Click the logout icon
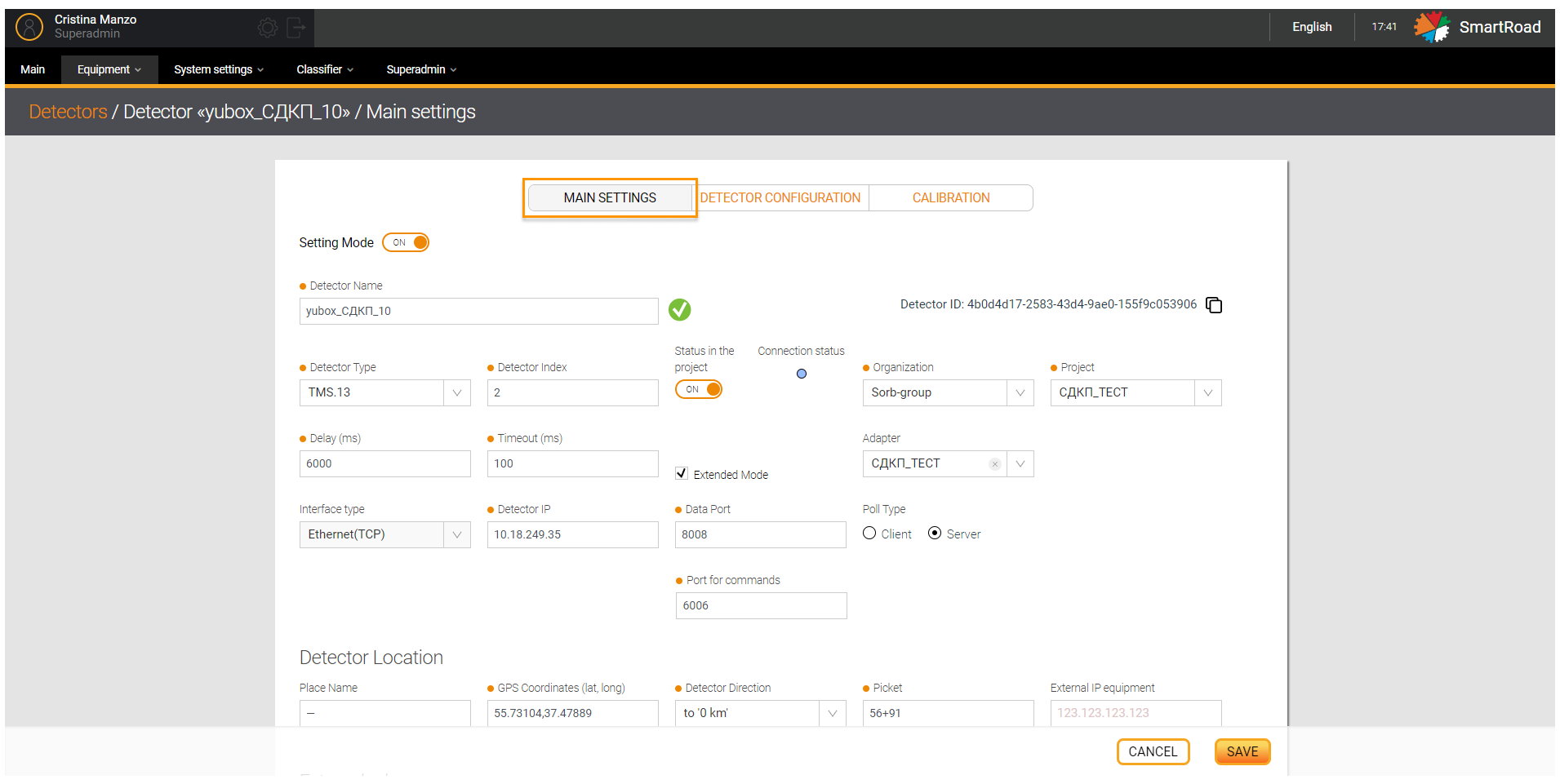The image size is (1560, 784). pyautogui.click(x=296, y=28)
